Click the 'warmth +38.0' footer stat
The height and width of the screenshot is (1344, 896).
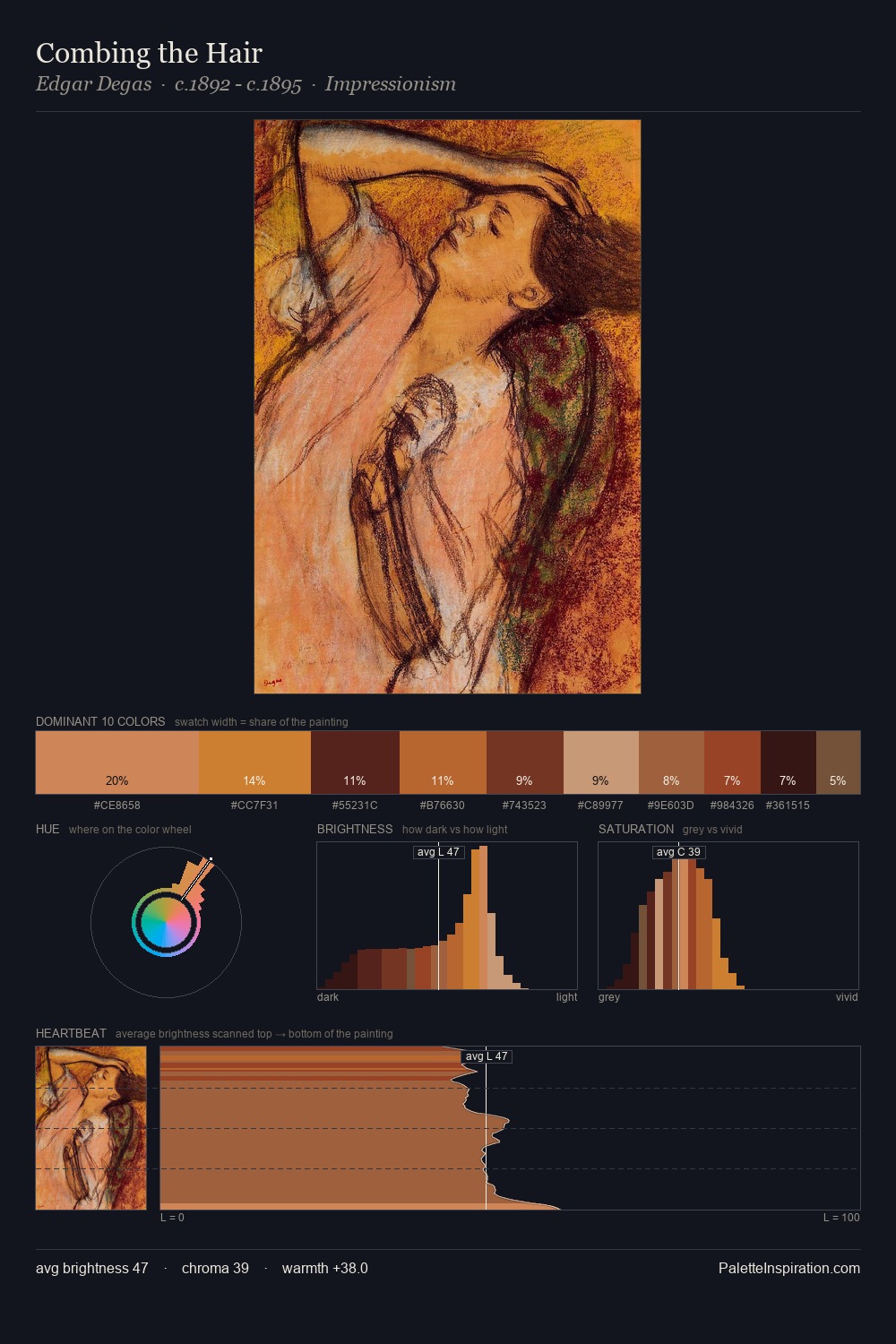pyautogui.click(x=325, y=1269)
